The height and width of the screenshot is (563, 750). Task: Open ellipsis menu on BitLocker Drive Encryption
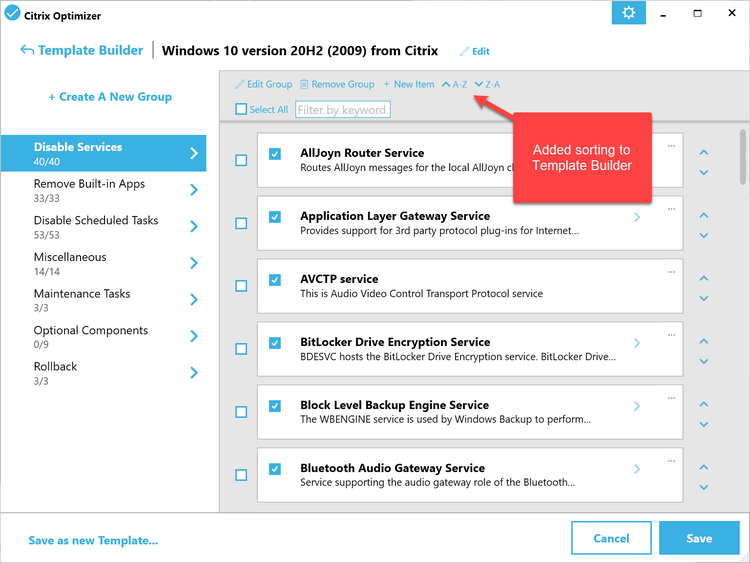click(x=672, y=335)
